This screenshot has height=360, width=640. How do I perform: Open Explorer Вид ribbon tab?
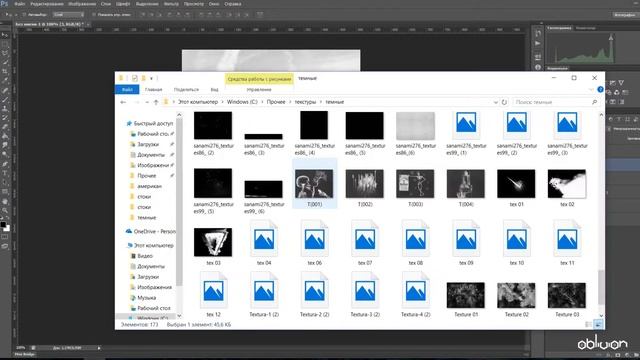click(214, 89)
